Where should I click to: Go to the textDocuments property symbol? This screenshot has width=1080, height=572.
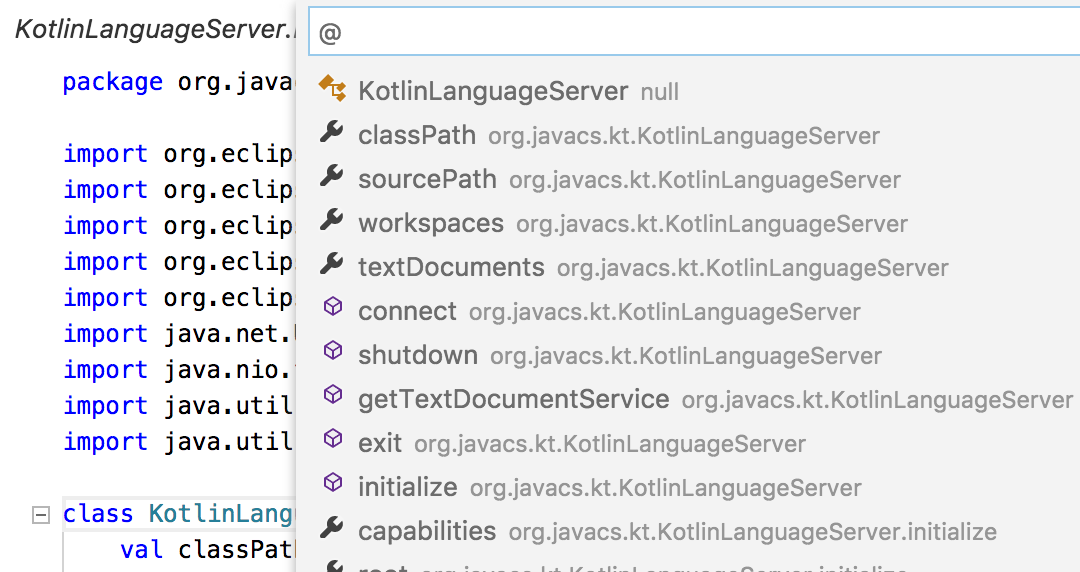(688, 267)
